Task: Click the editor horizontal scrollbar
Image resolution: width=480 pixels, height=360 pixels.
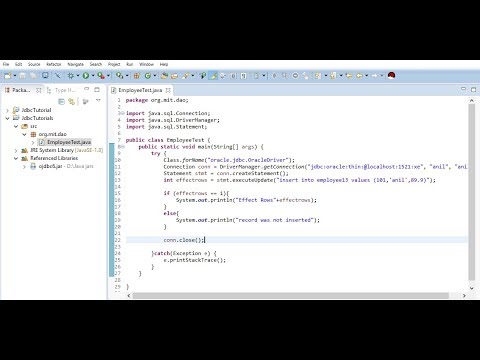Action: click(291, 295)
